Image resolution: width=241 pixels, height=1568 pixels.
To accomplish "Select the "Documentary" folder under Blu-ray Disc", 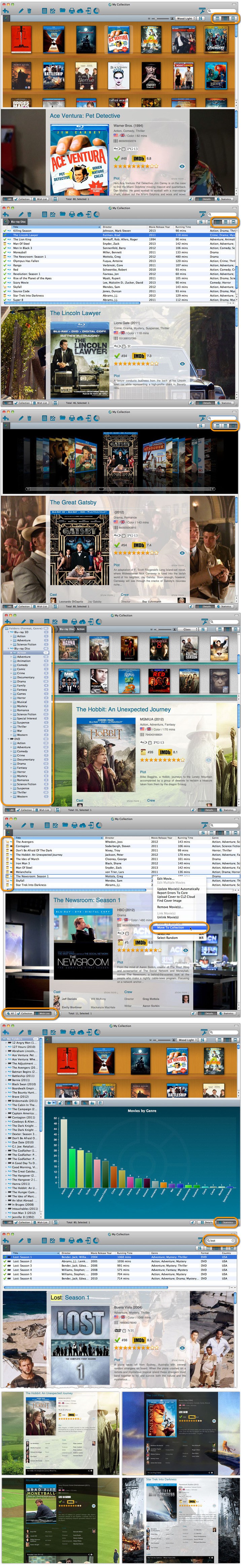I will [x=26, y=677].
